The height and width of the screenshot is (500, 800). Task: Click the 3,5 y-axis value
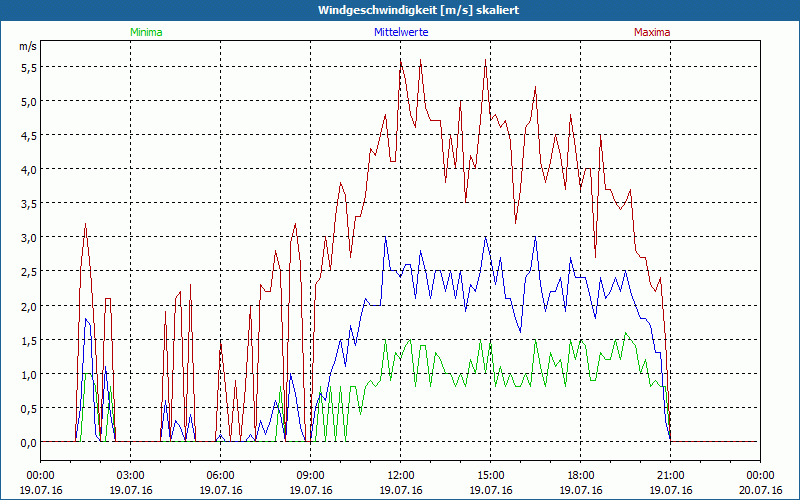click(29, 204)
